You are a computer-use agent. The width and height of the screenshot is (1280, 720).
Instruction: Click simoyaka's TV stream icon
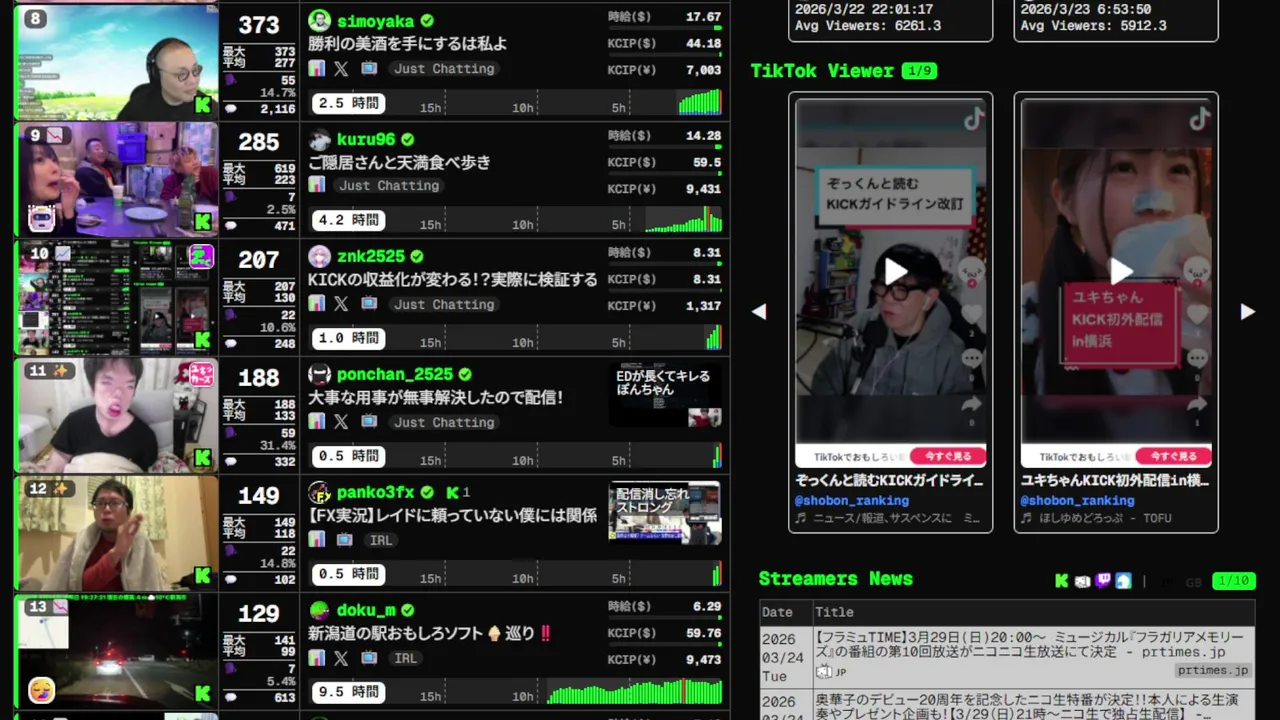tap(369, 68)
